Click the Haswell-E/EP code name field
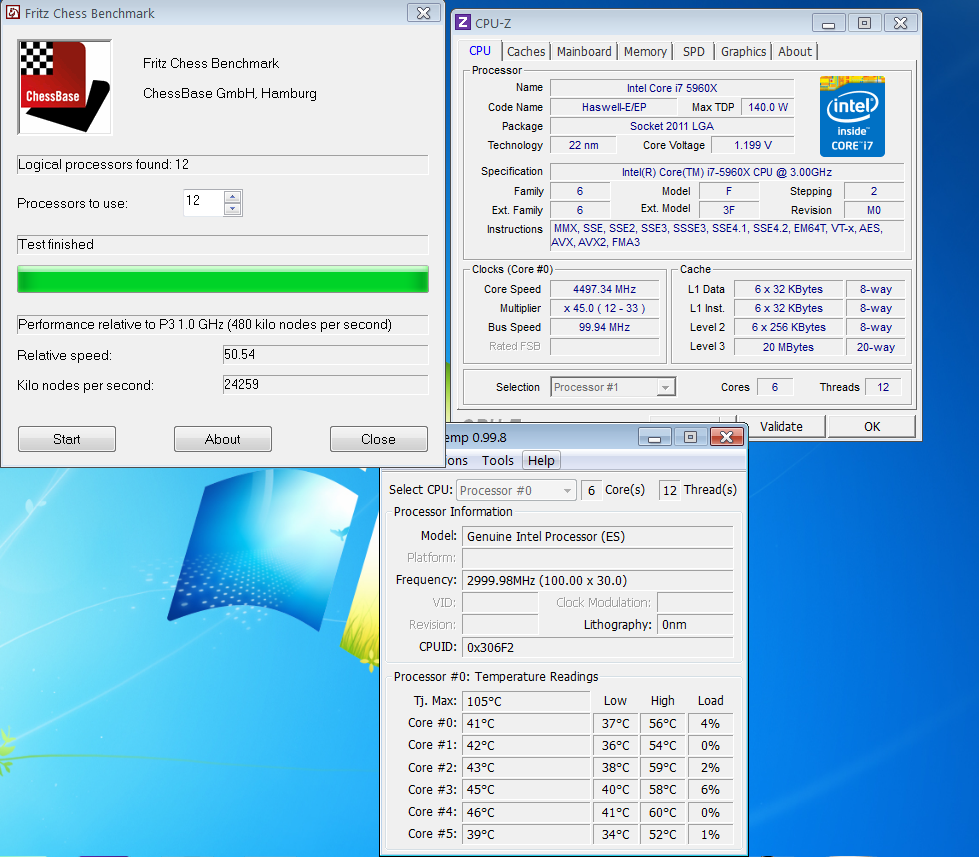The width and height of the screenshot is (979, 857). point(614,107)
